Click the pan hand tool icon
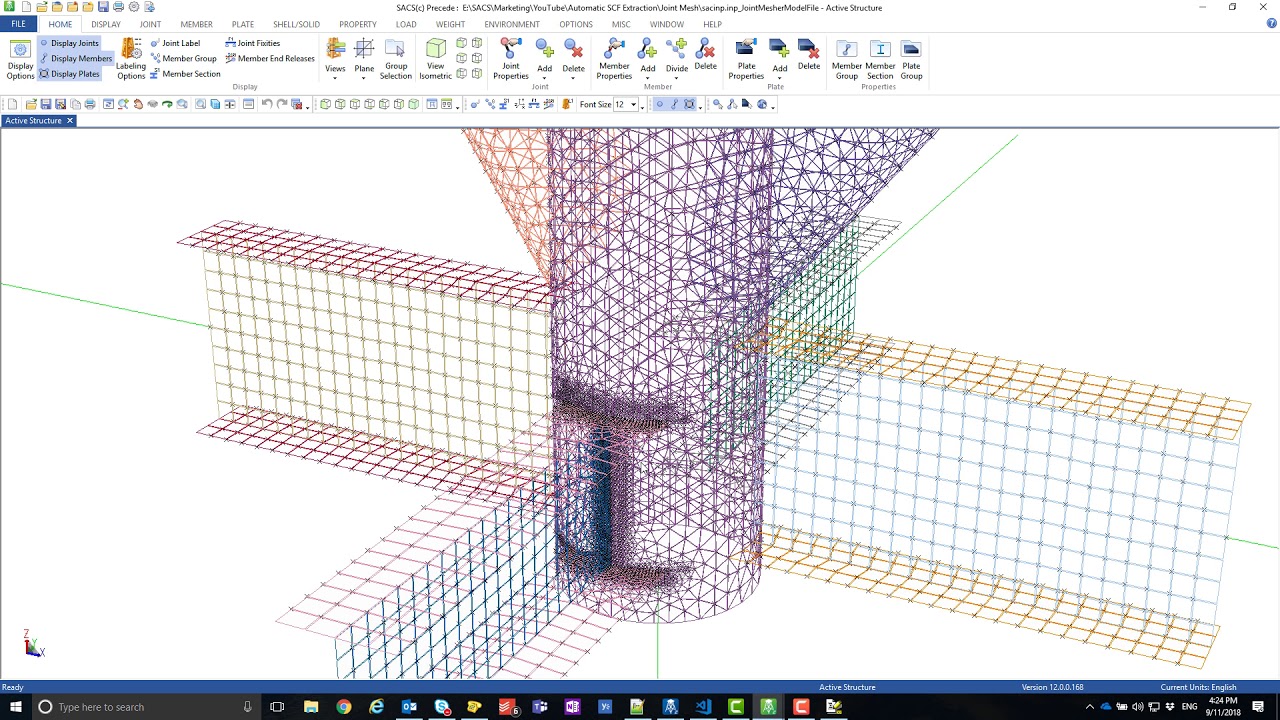 tap(138, 104)
